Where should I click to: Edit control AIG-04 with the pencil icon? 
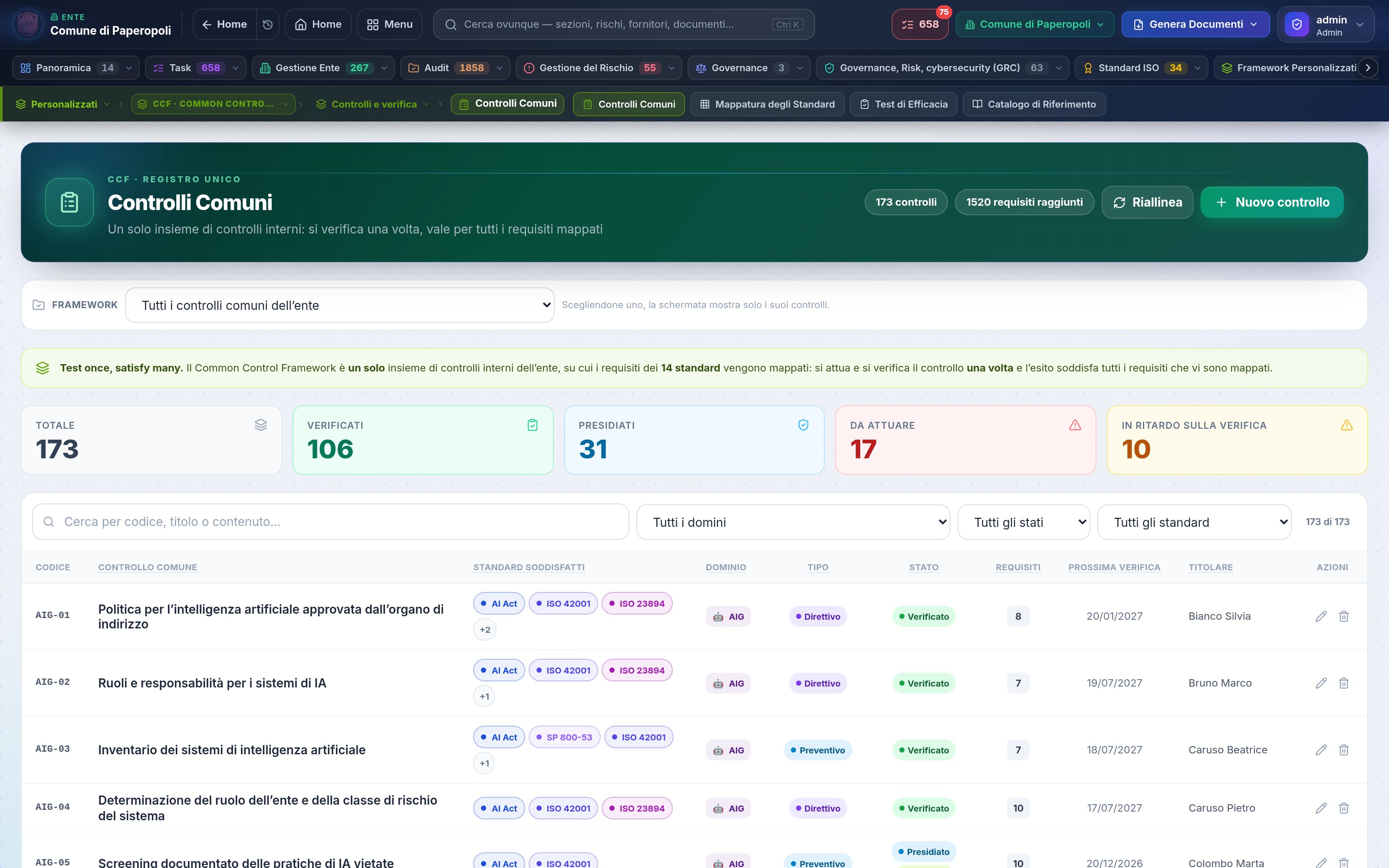[1321, 808]
